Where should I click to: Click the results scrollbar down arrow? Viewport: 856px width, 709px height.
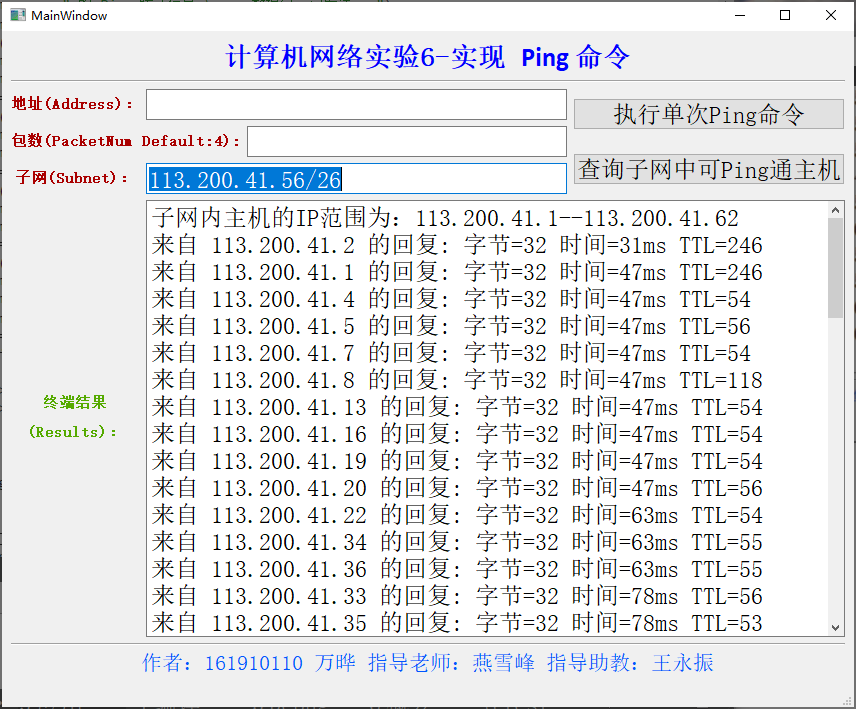[x=835, y=627]
